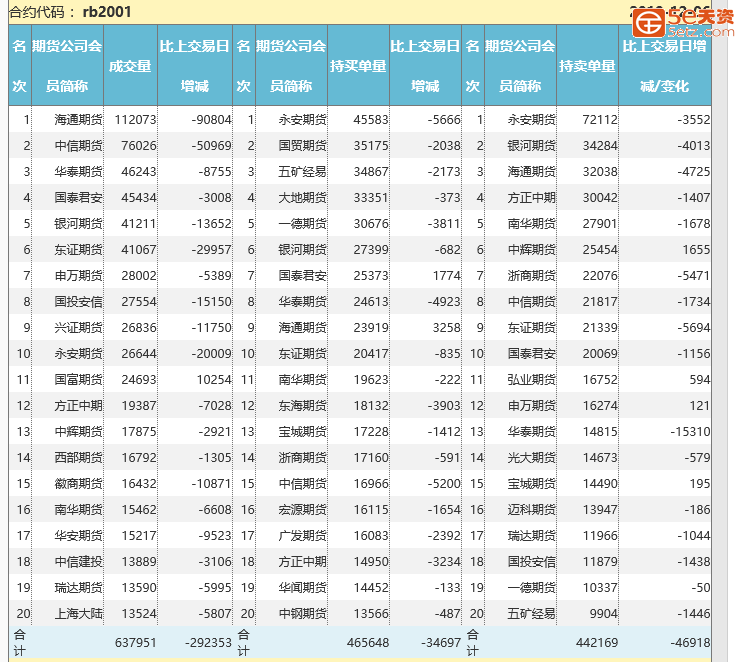Click short position value 27901
This screenshot has height=662, width=740.
[x=600, y=224]
